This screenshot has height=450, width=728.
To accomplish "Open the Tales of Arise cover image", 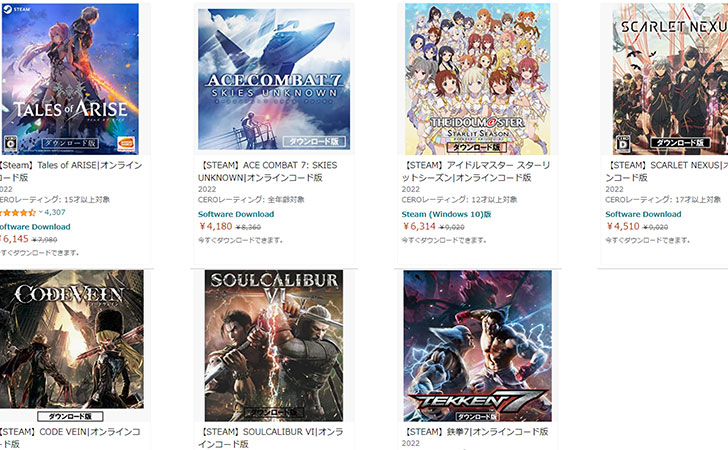I will [70, 79].
